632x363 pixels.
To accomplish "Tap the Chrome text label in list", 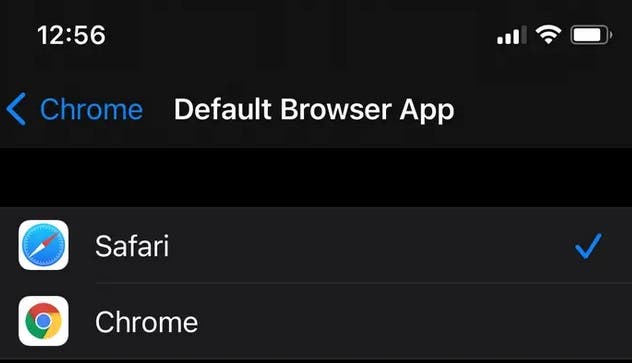I will (x=147, y=322).
